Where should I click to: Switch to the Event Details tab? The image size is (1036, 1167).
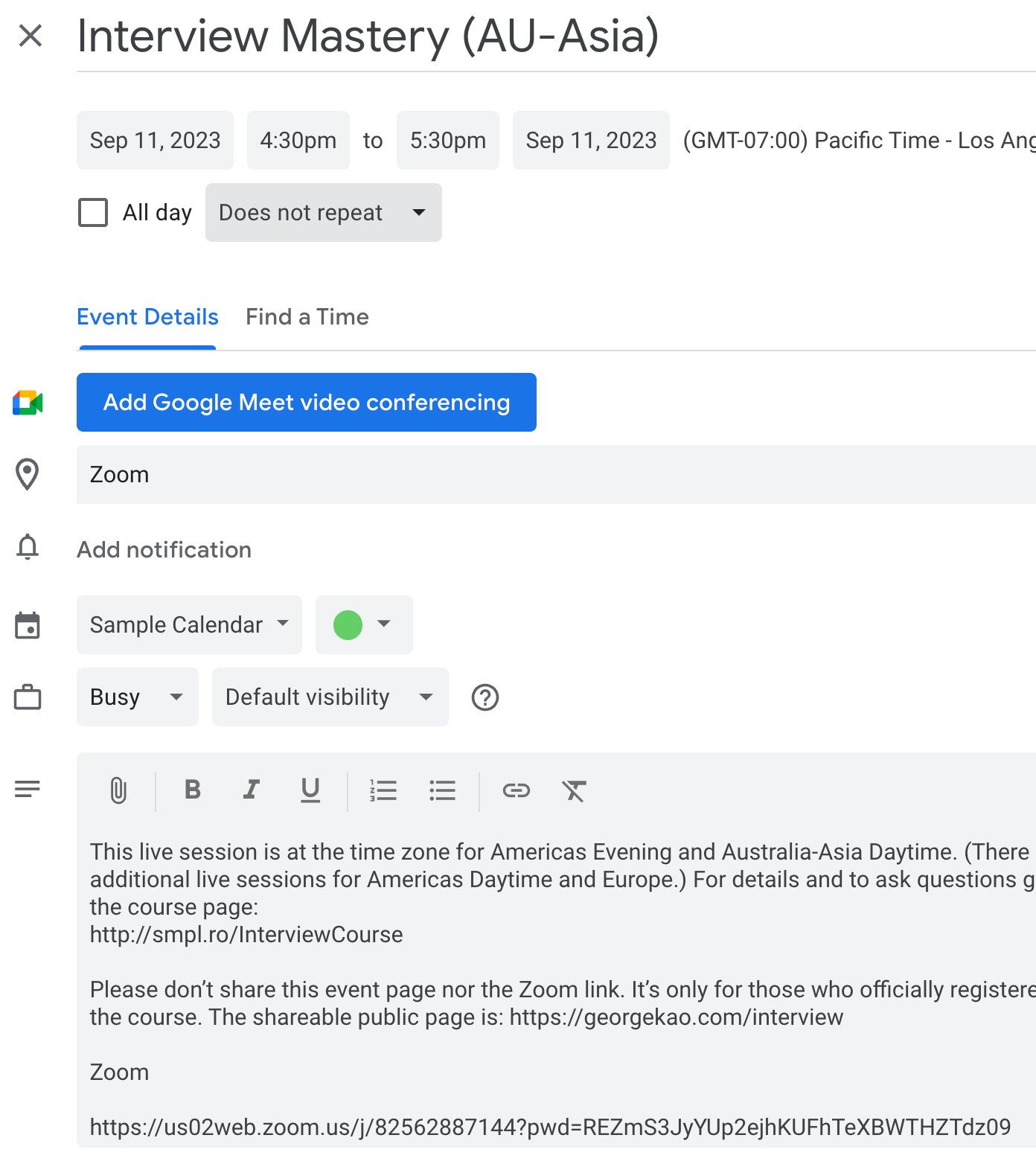[x=147, y=317]
